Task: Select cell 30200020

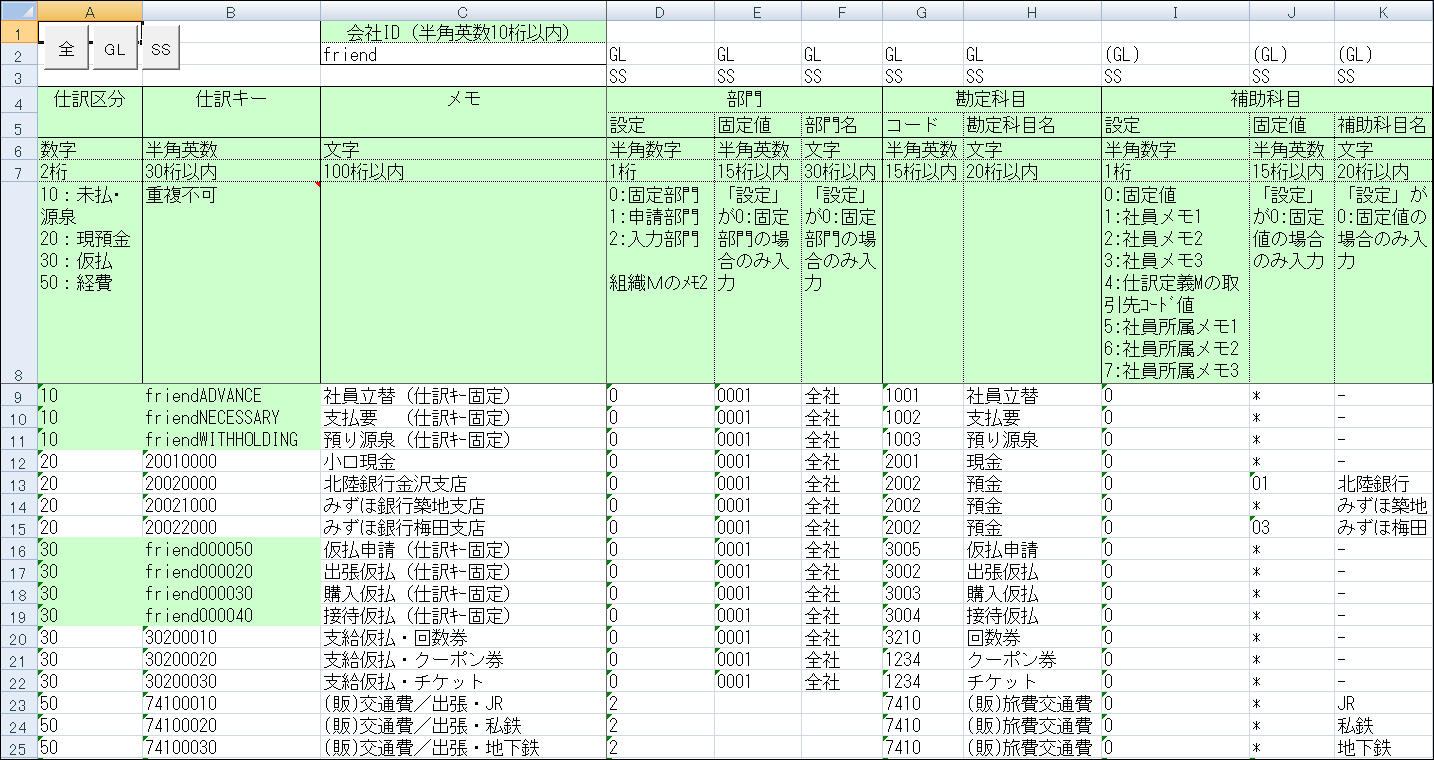Action: [231, 660]
